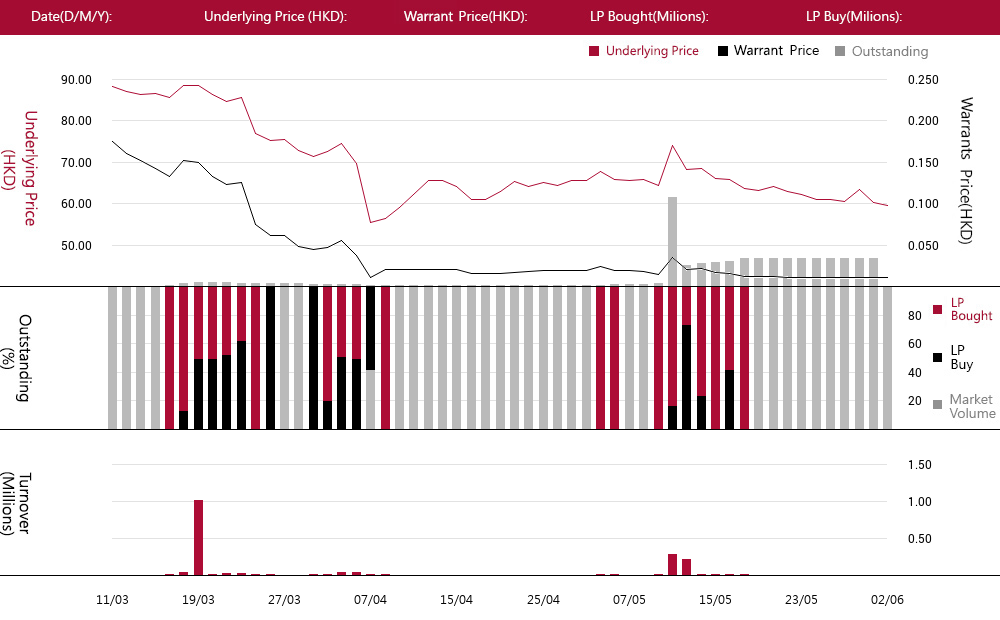Click the tallest turnover bar near 19/03

pos(198,538)
